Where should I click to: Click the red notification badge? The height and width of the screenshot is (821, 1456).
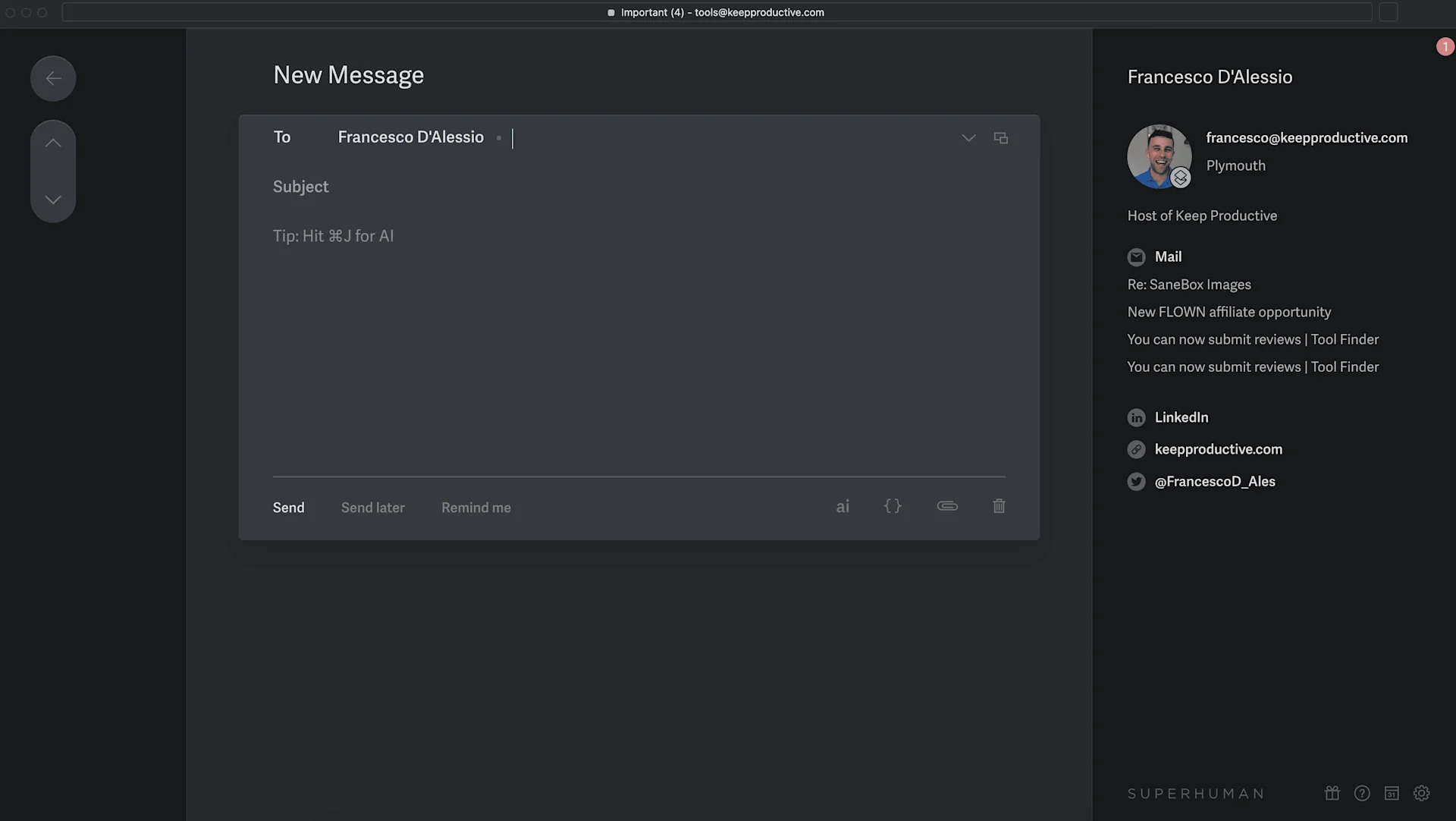coord(1445,47)
